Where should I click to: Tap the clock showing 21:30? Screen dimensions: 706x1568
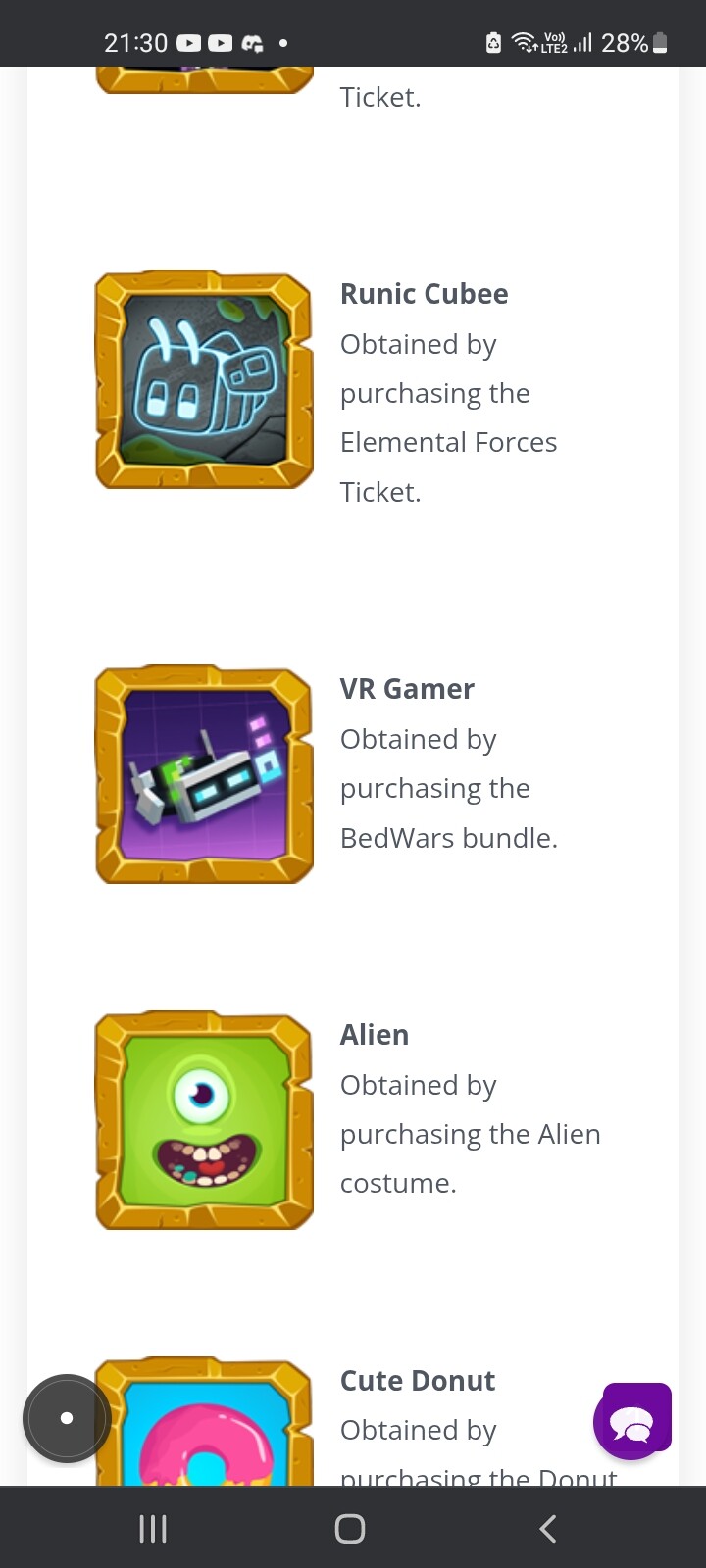click(x=135, y=43)
